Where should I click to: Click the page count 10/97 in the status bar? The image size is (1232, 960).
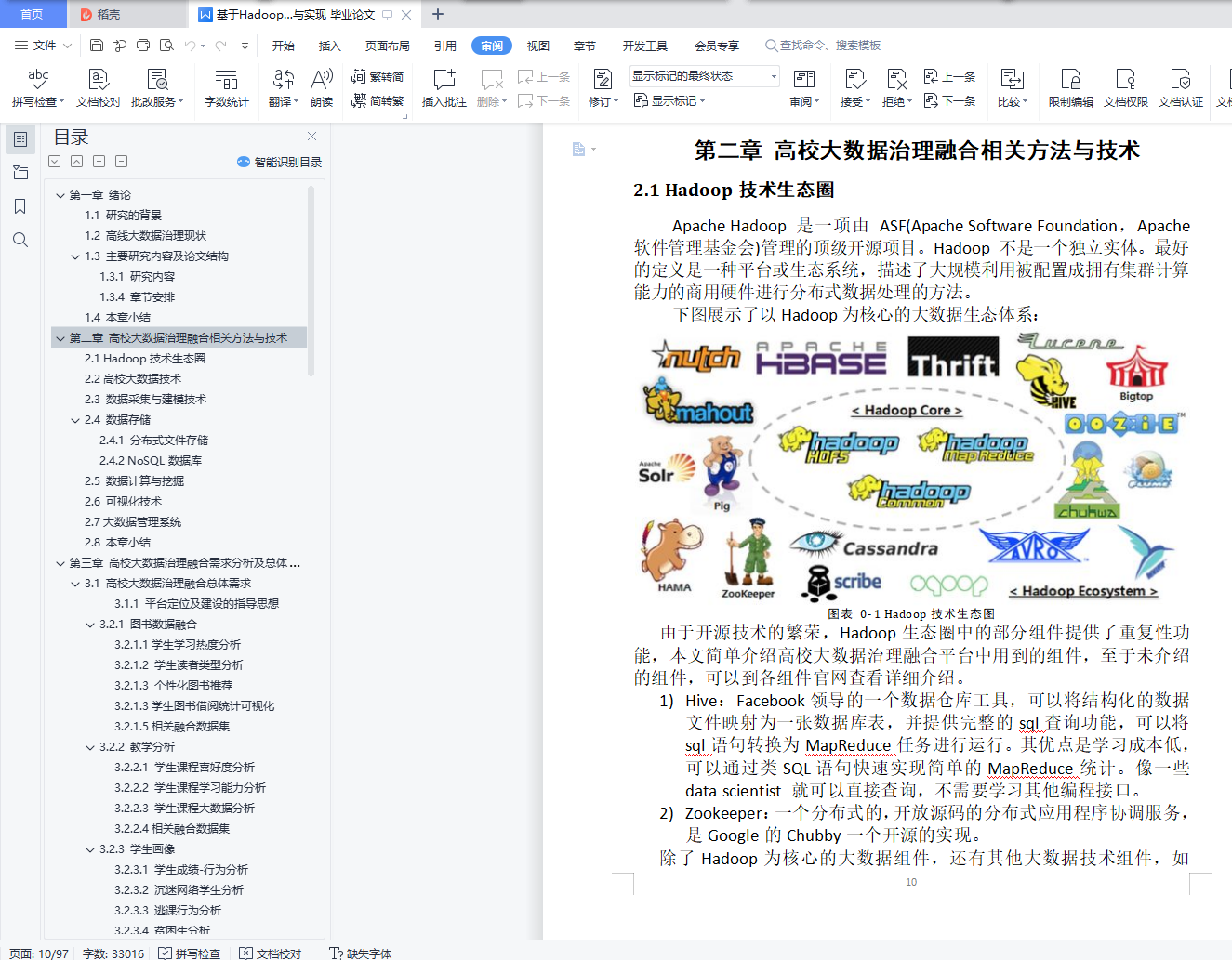(x=39, y=953)
